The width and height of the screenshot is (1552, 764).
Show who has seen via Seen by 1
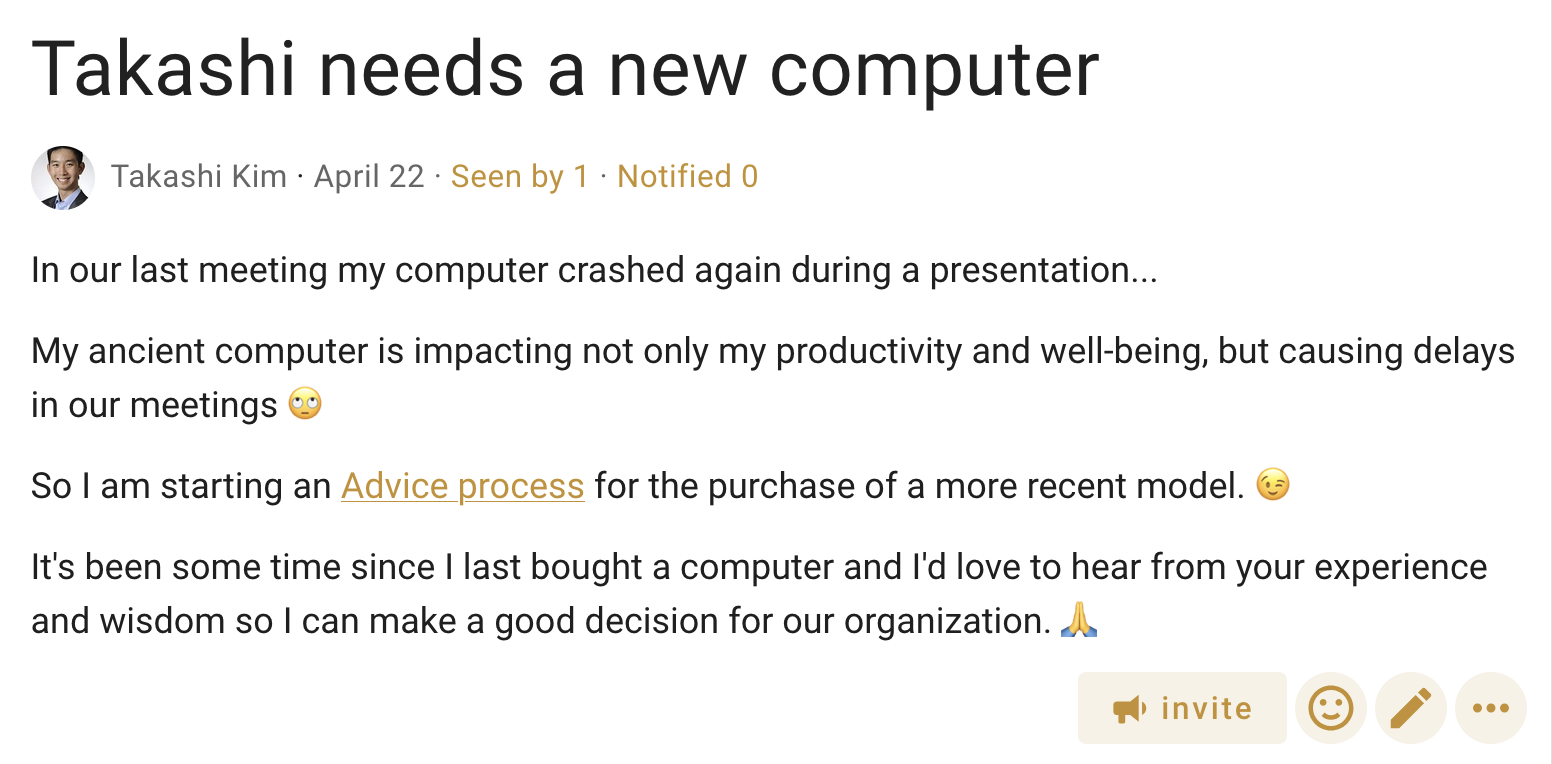pos(520,177)
